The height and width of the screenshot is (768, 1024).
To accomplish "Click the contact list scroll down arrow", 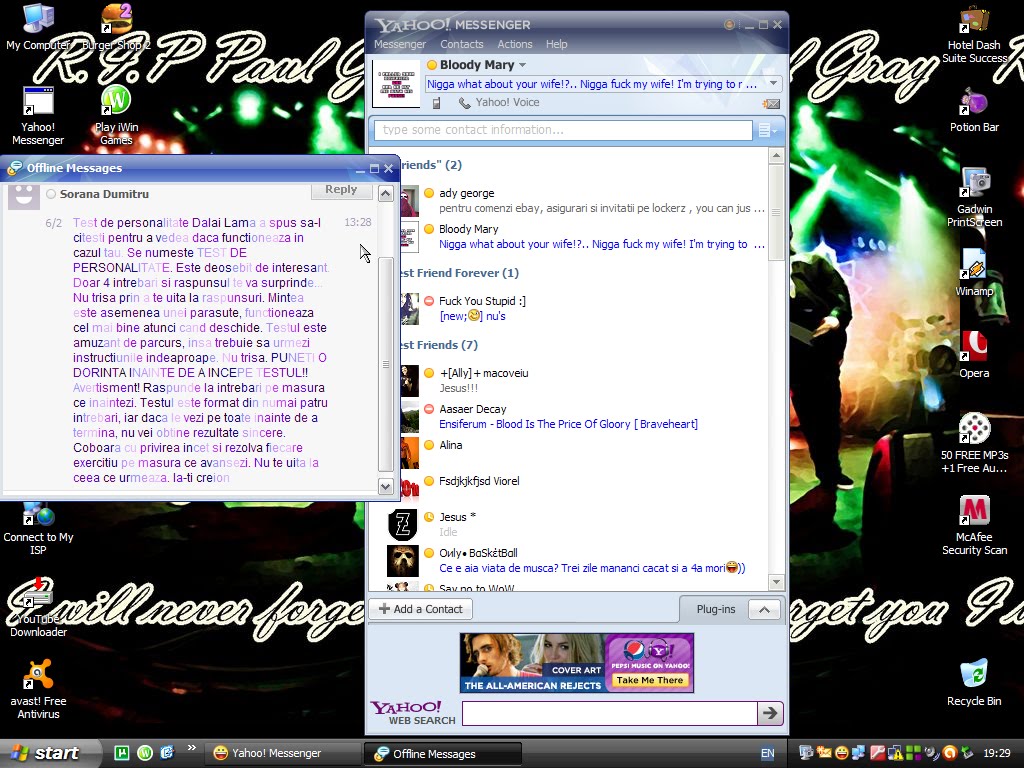I will [776, 581].
